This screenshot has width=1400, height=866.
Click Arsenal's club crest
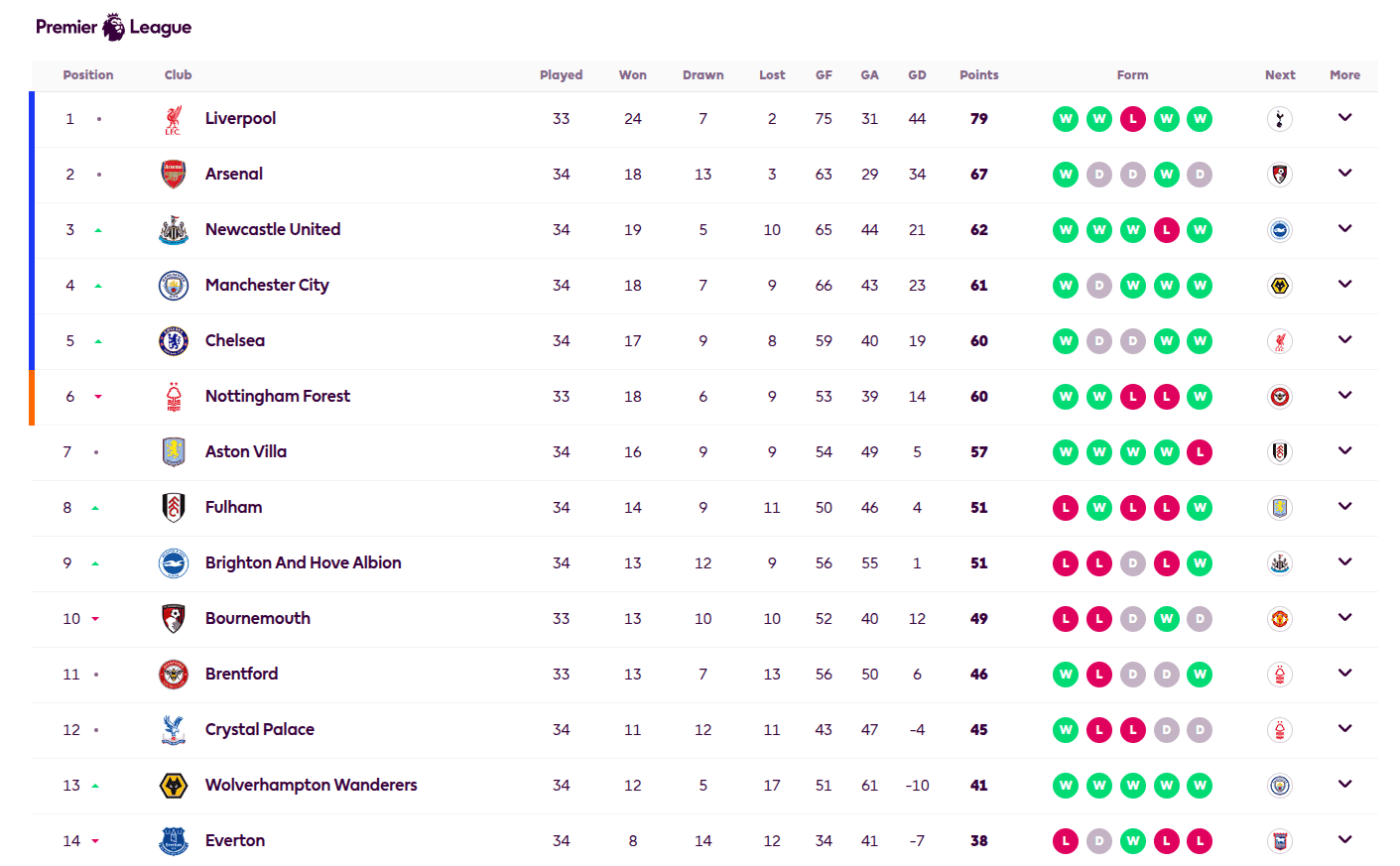click(174, 175)
